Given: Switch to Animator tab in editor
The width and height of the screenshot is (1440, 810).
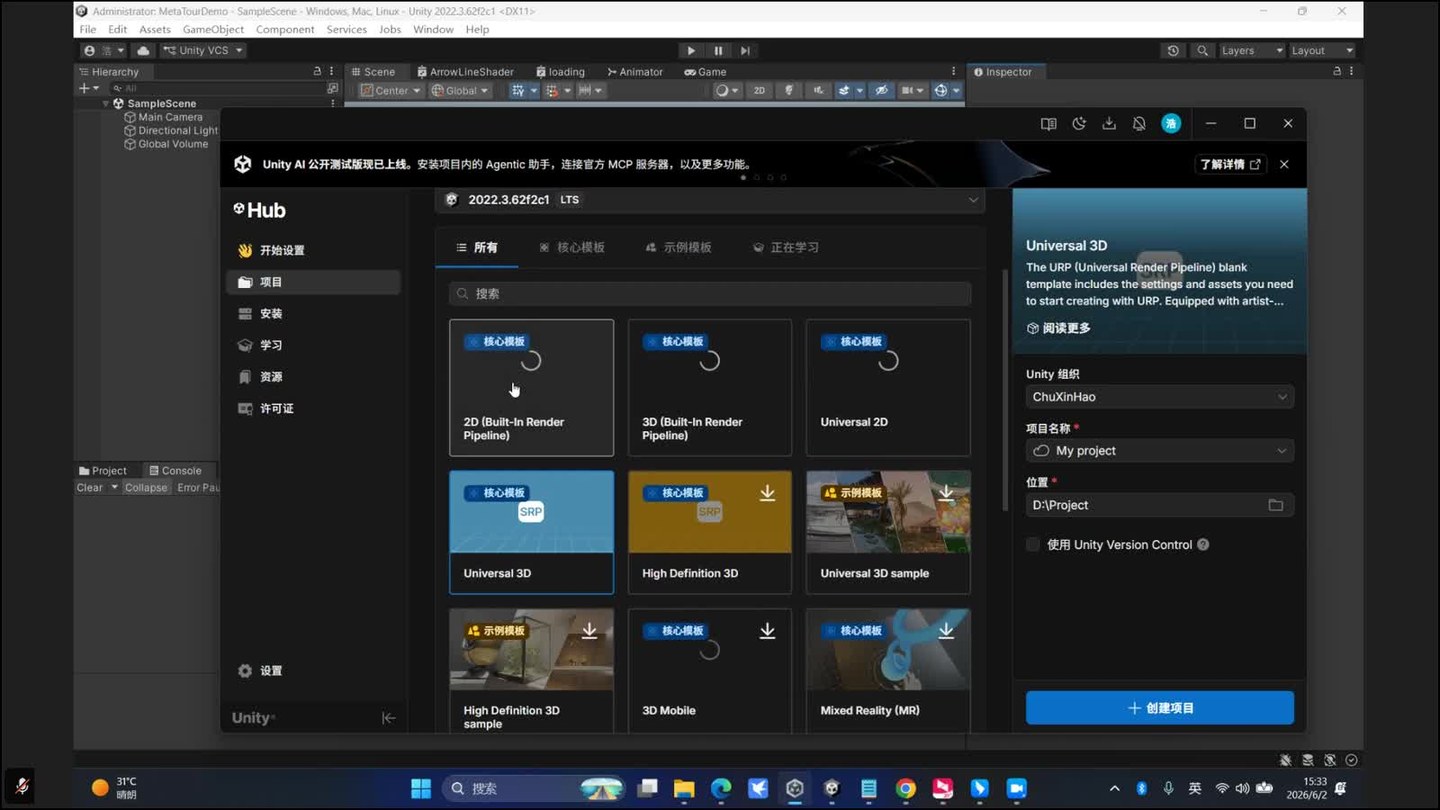Looking at the screenshot, I should pos(635,72).
